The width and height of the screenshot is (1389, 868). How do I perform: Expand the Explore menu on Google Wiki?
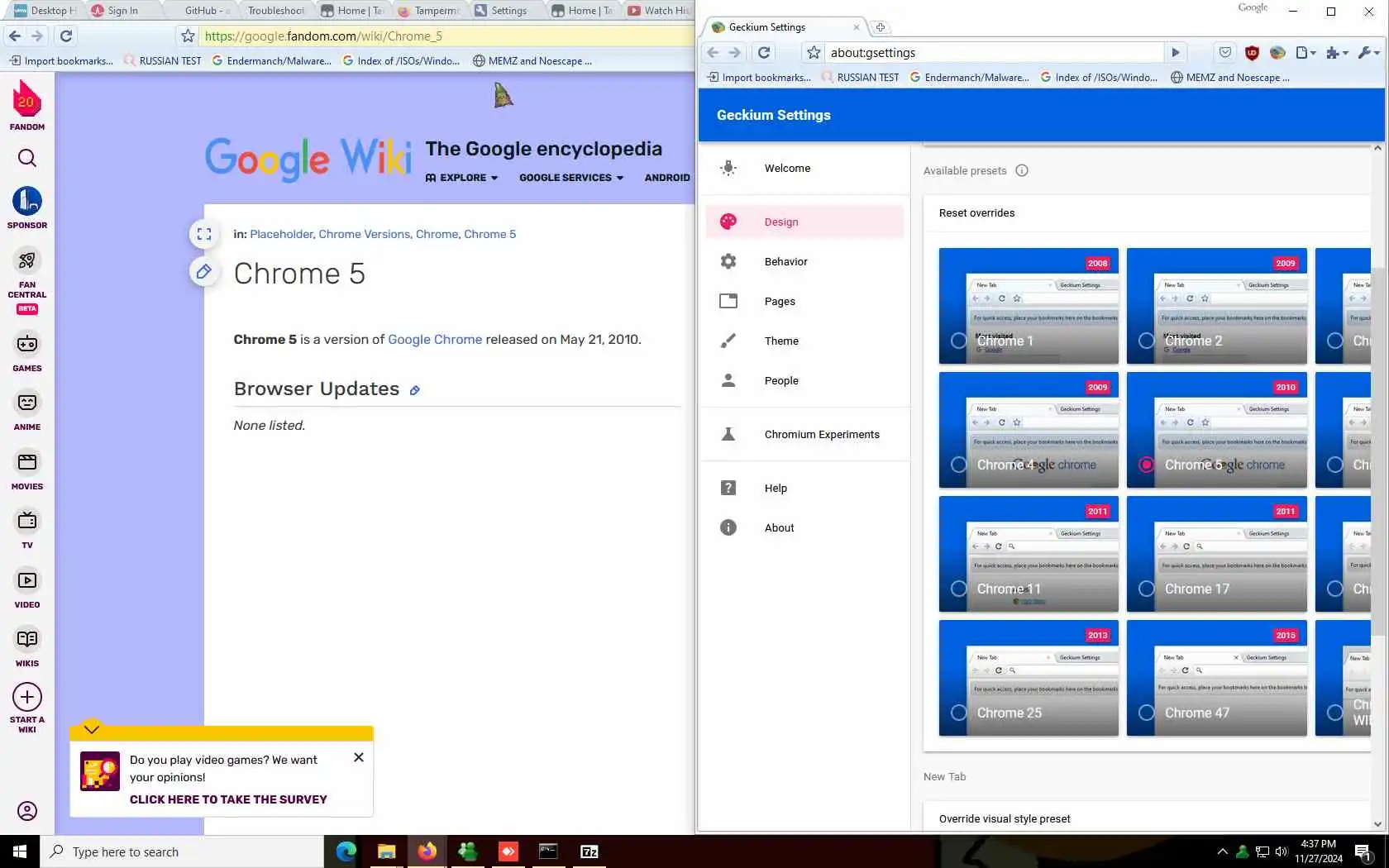click(461, 178)
